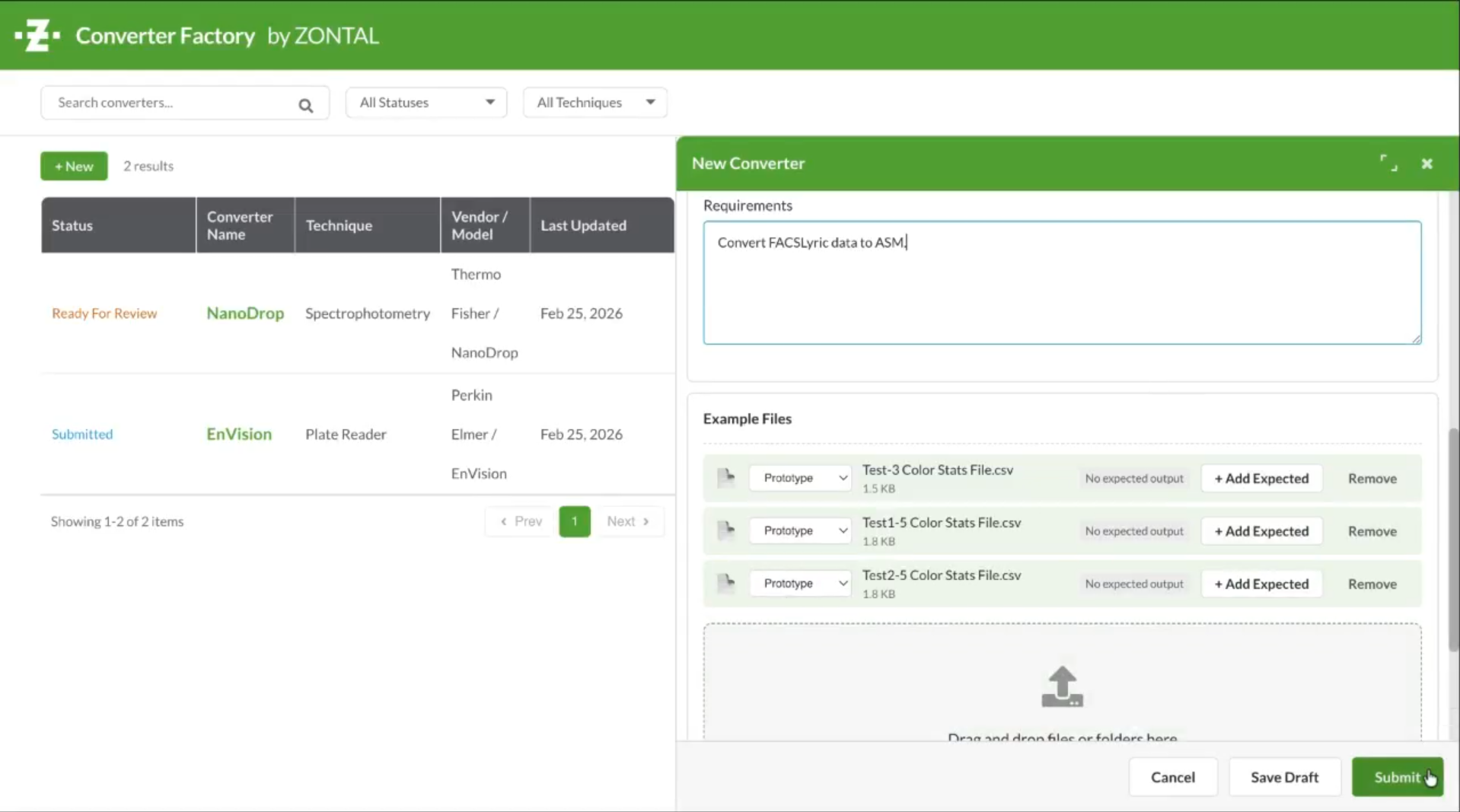The width and height of the screenshot is (1460, 812).
Task: Add Expected output for Test2-5 Color Stats File
Action: pos(1261,584)
